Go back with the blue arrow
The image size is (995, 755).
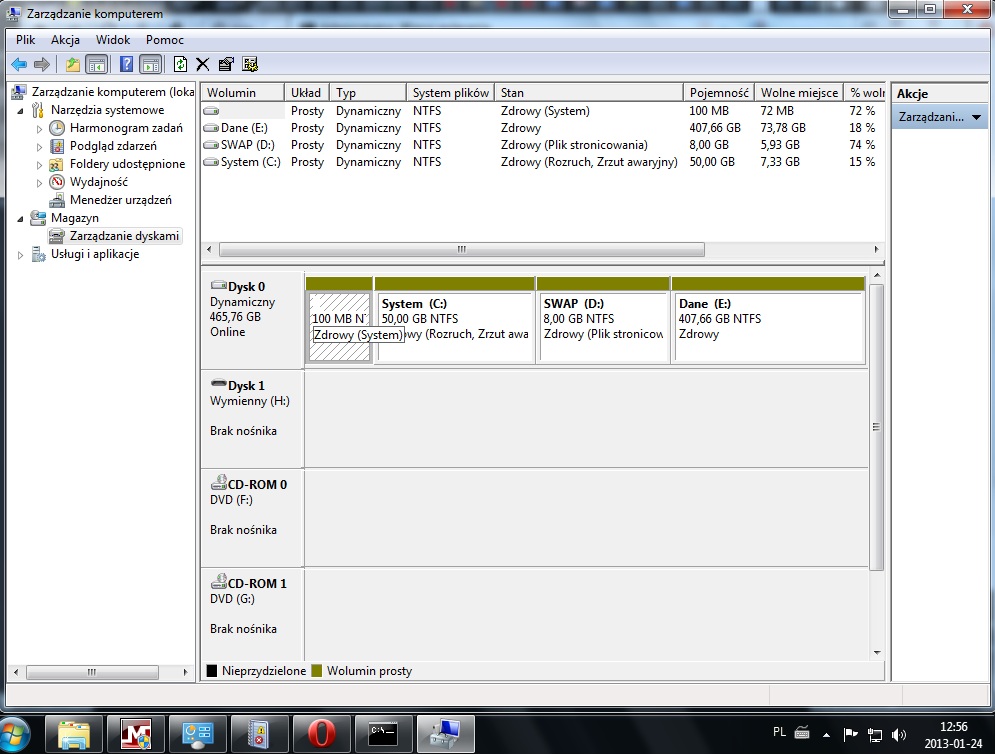click(x=19, y=64)
